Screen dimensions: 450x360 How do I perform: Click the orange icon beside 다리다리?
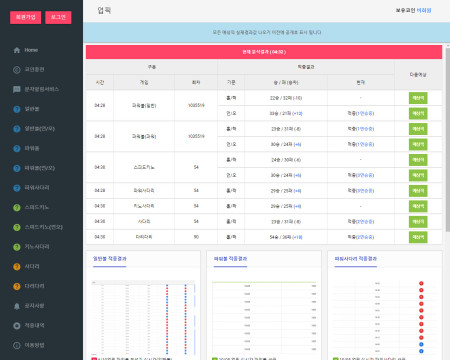(17, 286)
